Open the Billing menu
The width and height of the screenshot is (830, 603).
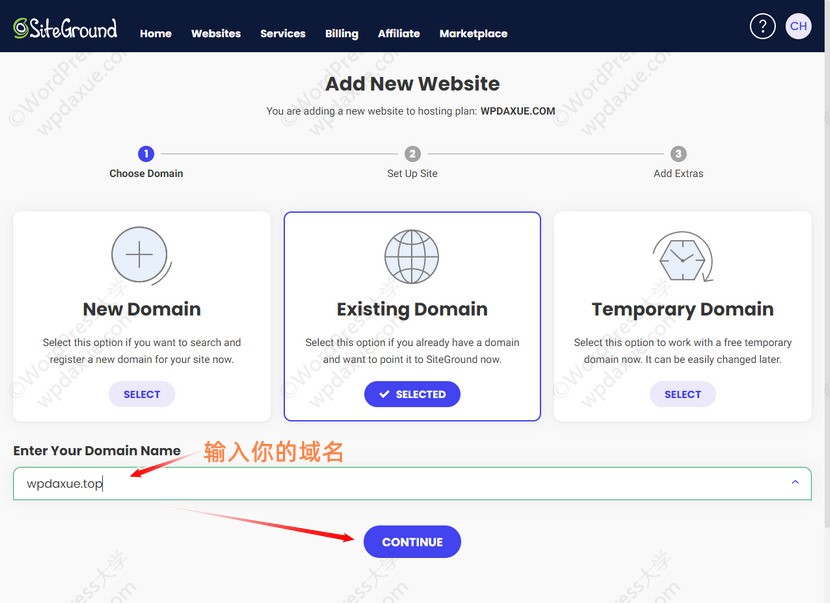pyautogui.click(x=341, y=33)
